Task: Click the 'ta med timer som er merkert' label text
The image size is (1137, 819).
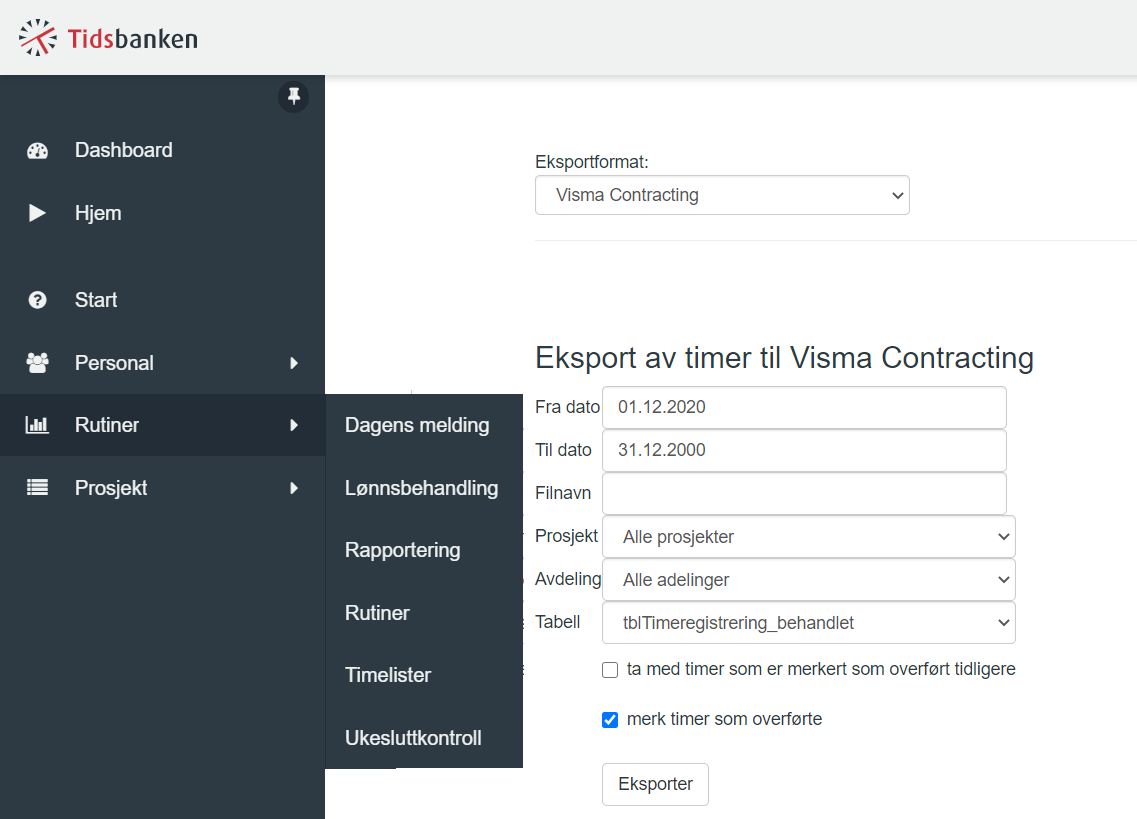Action: [821, 669]
